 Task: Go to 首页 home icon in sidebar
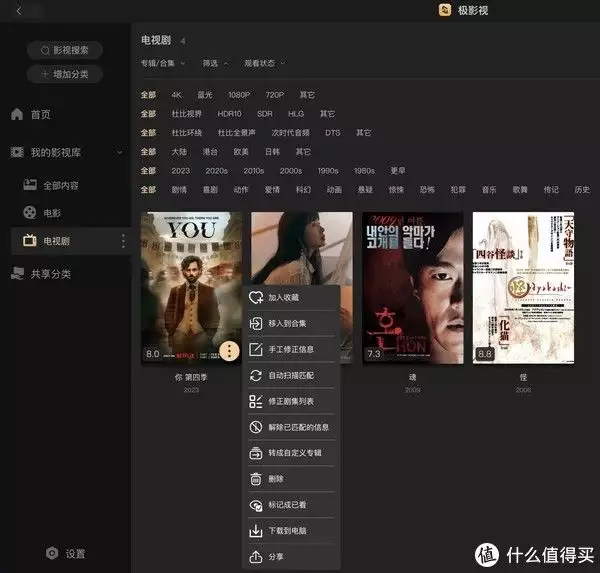point(17,114)
